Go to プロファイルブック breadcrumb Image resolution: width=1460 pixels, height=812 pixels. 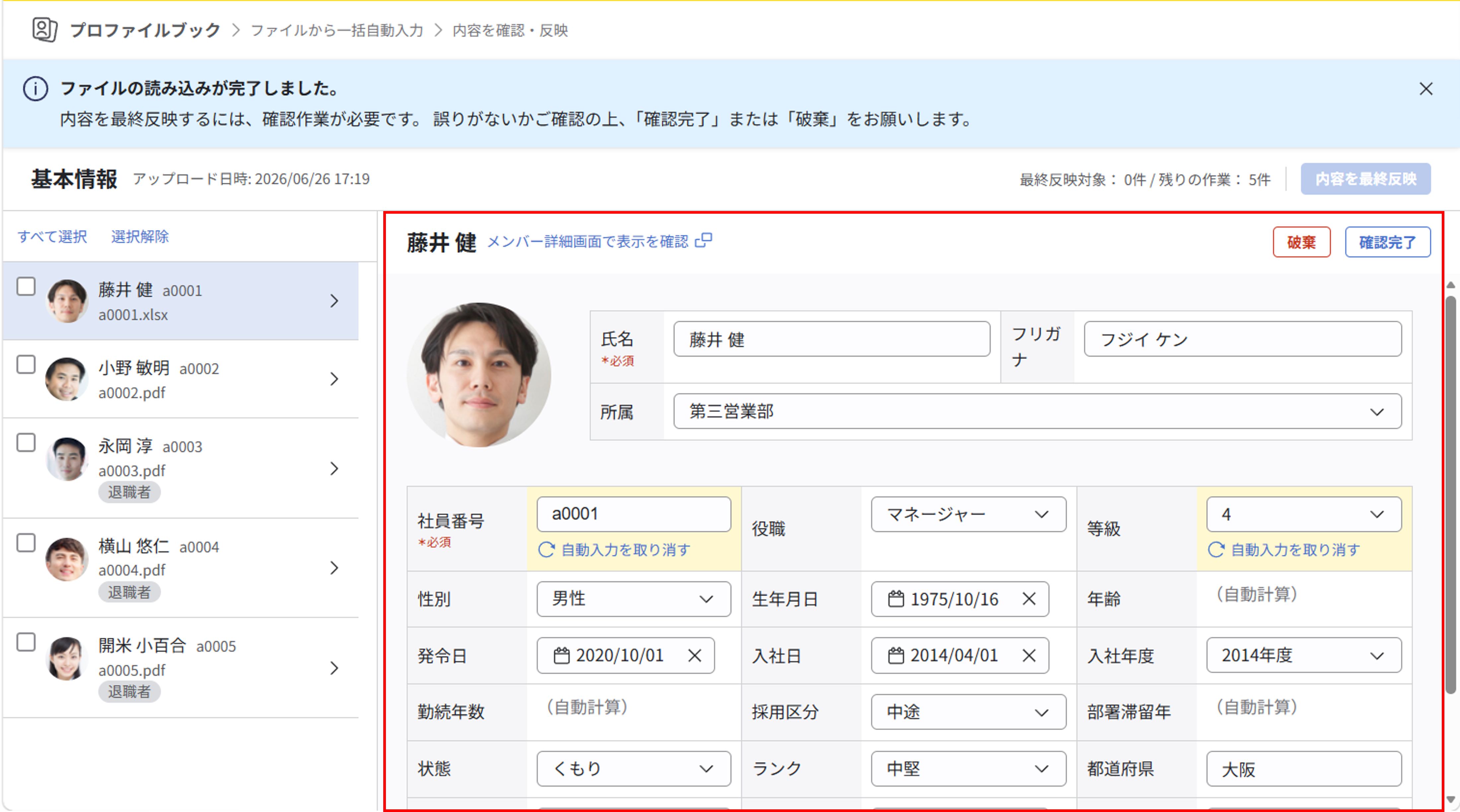tap(145, 30)
